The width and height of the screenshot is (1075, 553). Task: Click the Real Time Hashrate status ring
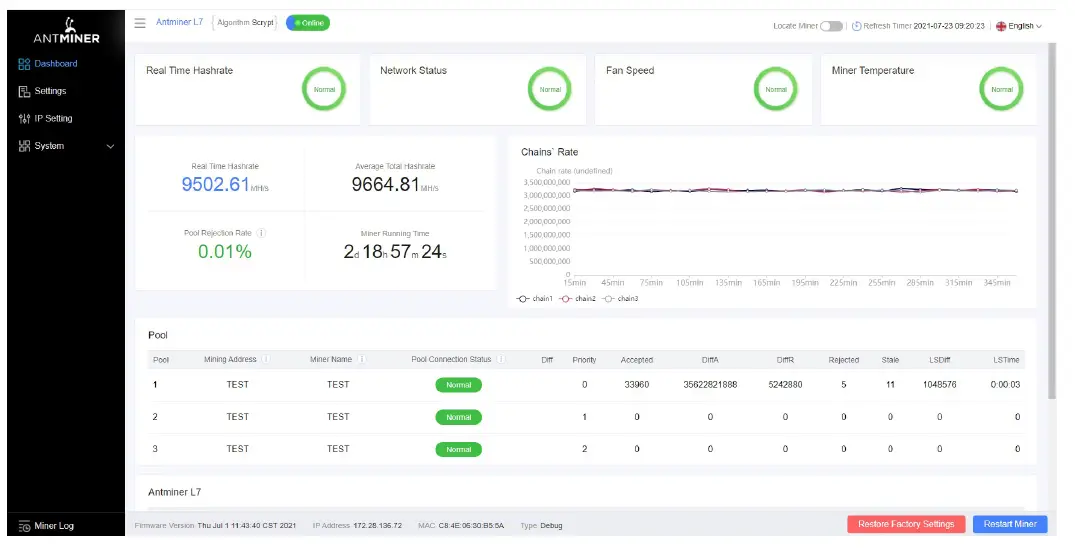(x=324, y=89)
